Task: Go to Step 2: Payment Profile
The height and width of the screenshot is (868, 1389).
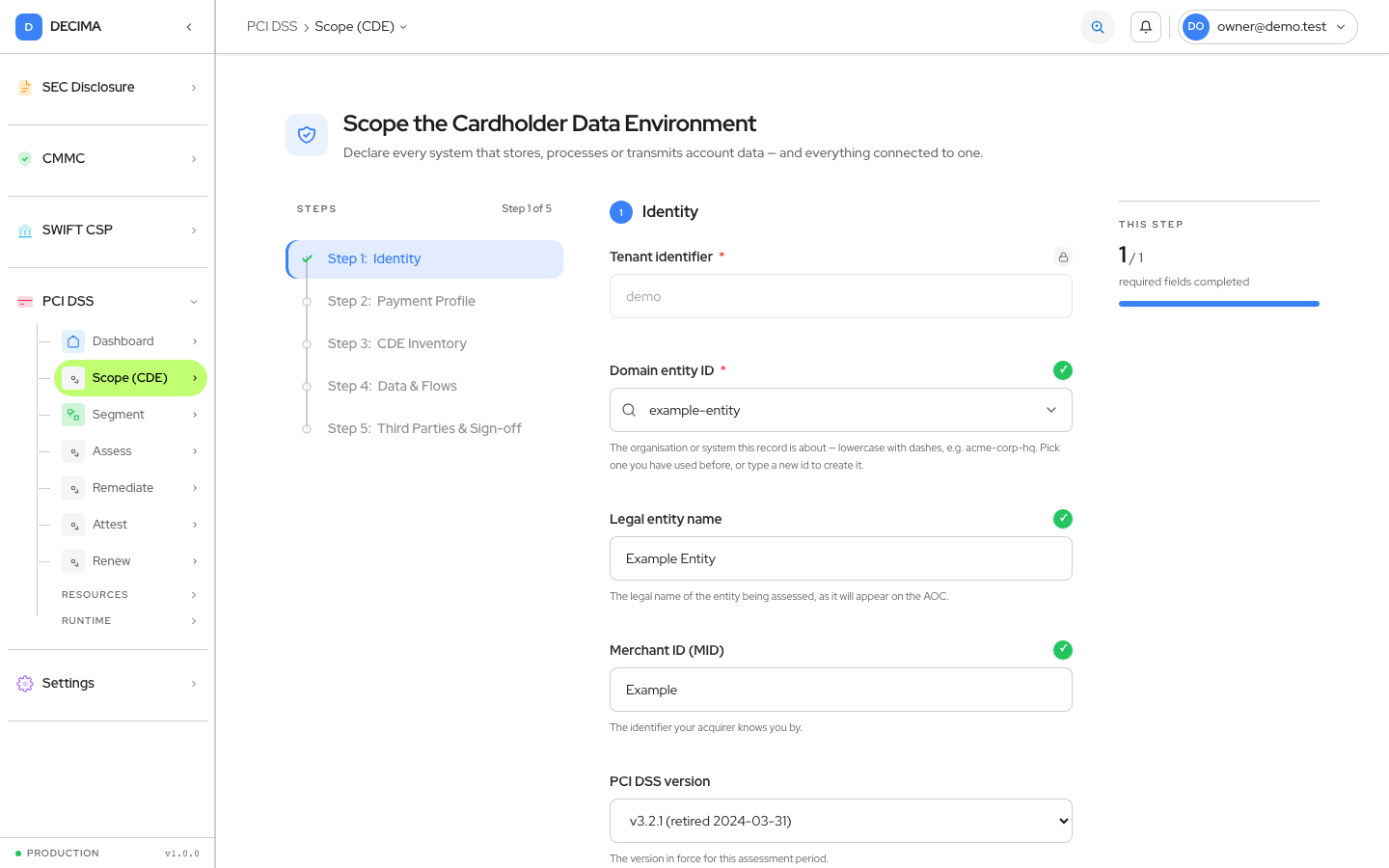Action: click(424, 302)
